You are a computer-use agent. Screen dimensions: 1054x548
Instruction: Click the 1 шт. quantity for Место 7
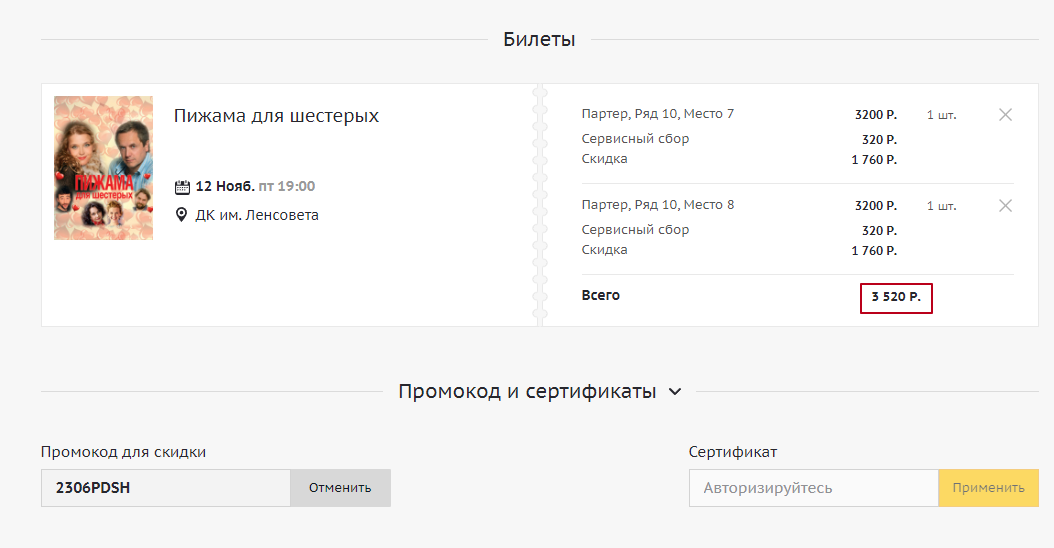point(941,115)
